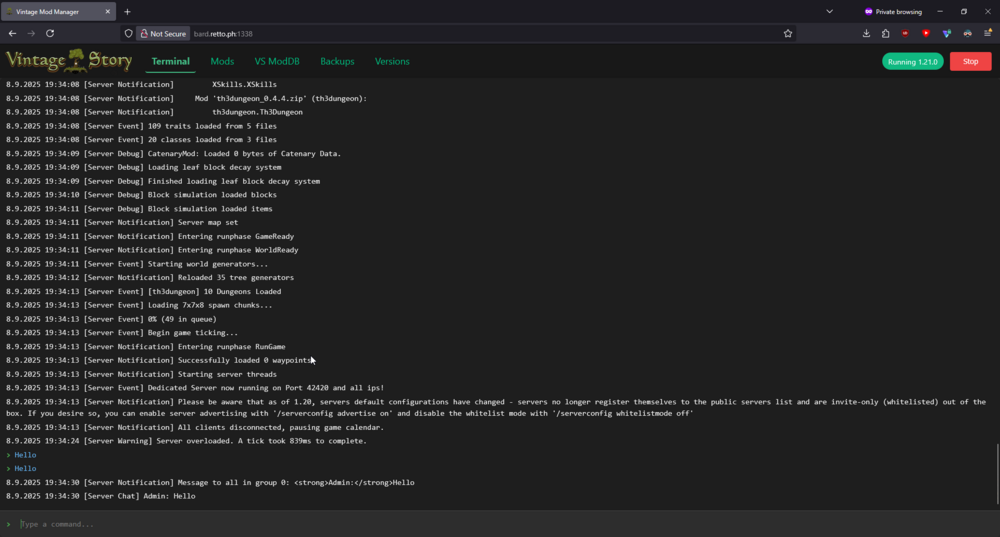Click the red YouTube extension icon

926,33
